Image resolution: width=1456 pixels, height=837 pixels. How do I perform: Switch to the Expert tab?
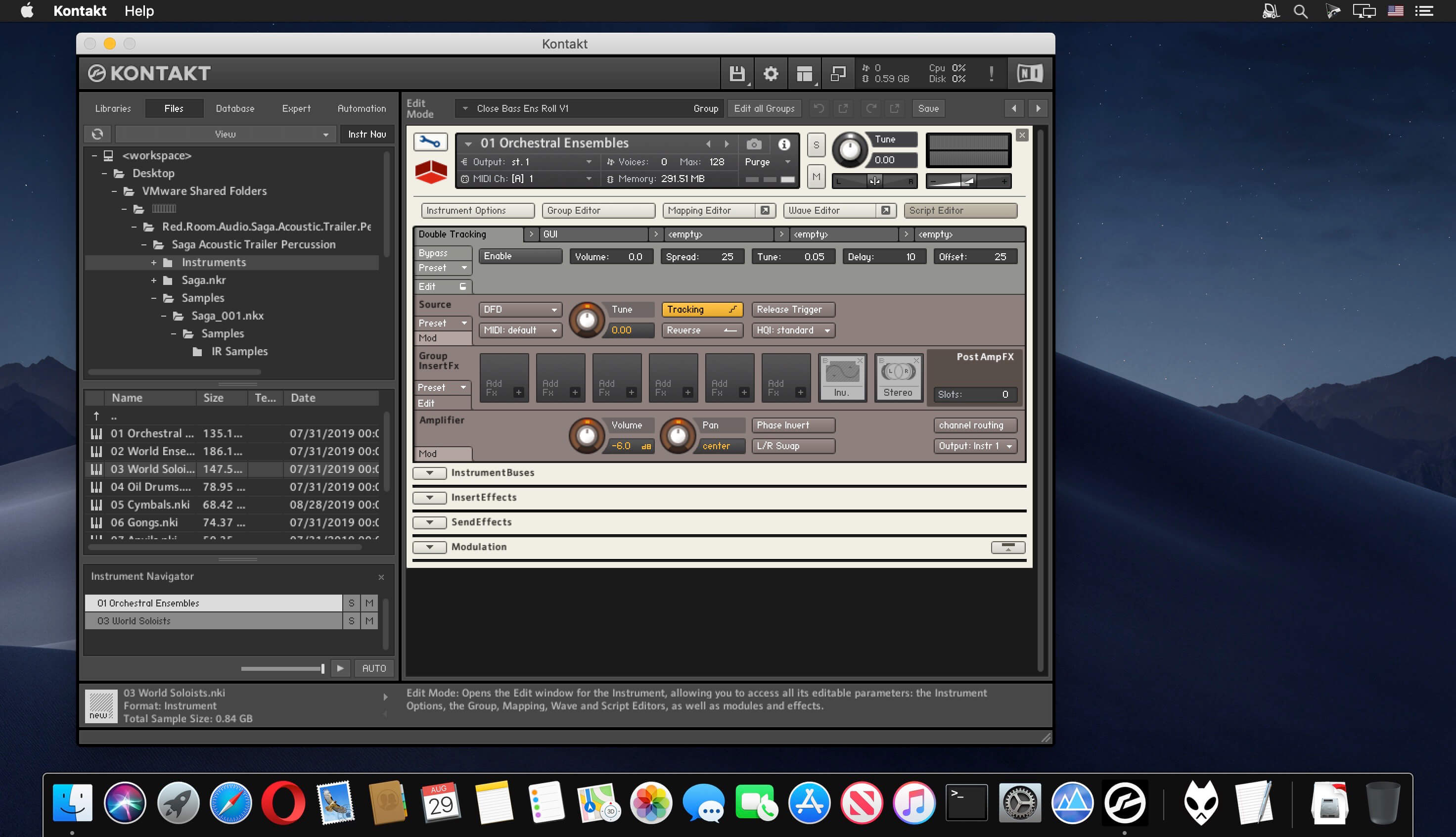pos(296,108)
